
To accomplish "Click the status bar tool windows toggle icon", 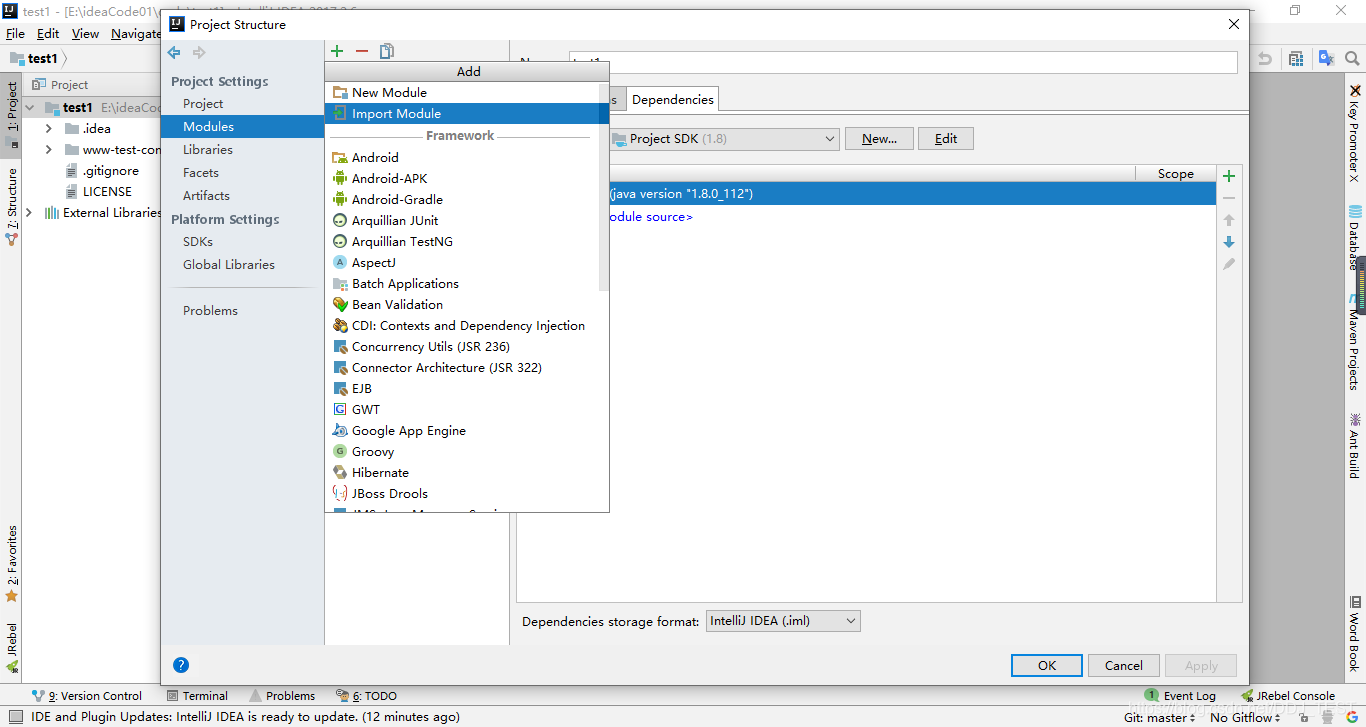I will pos(15,716).
